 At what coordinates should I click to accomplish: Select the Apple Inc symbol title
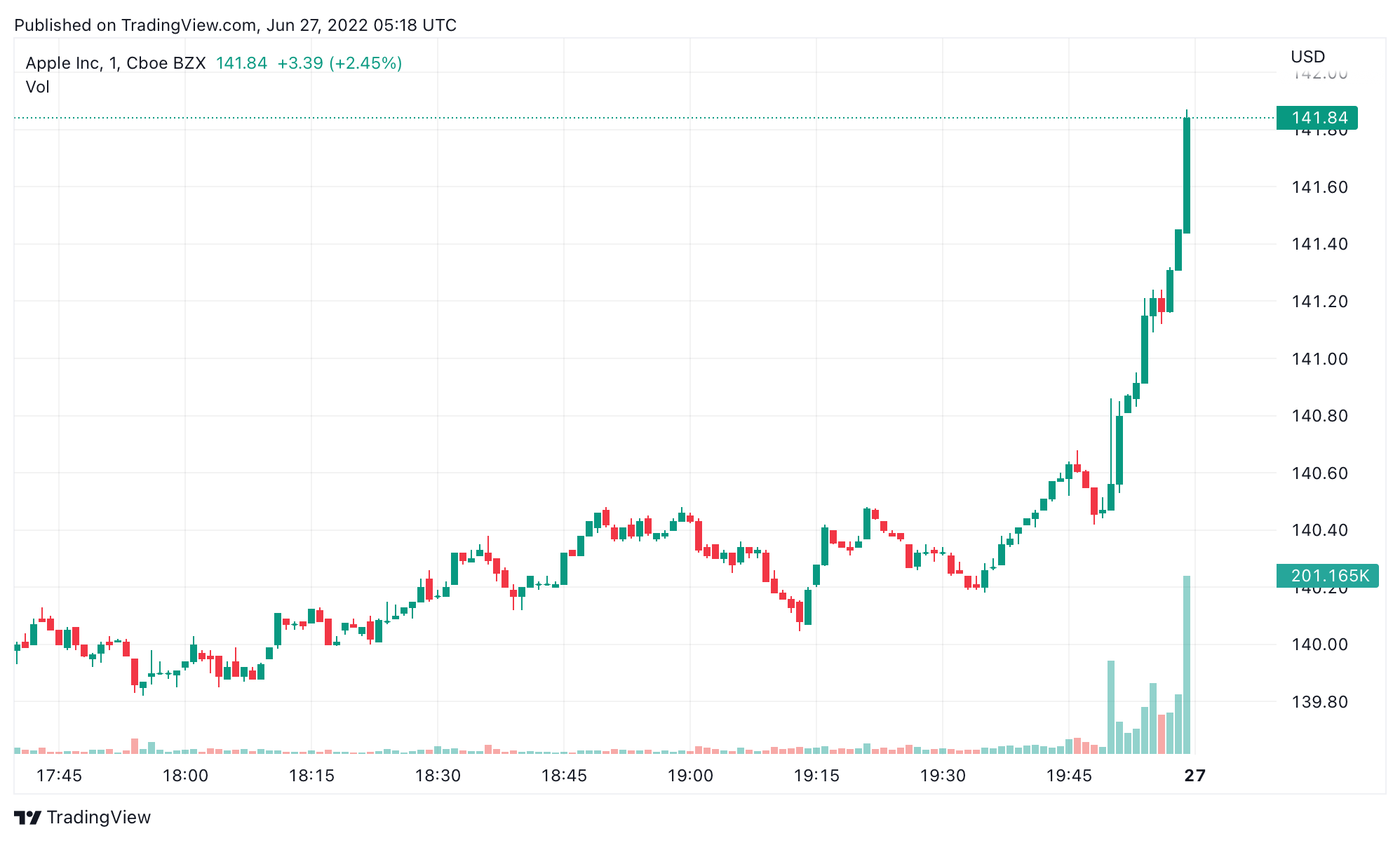[x=116, y=63]
